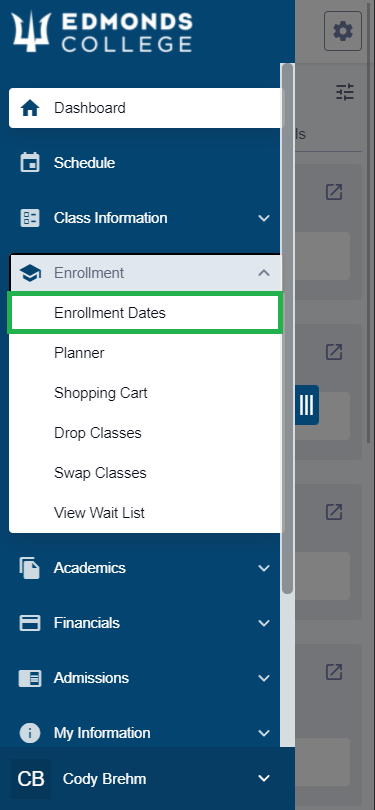Click the sidebar vertical scrollbar
The image size is (375, 810).
point(288,329)
